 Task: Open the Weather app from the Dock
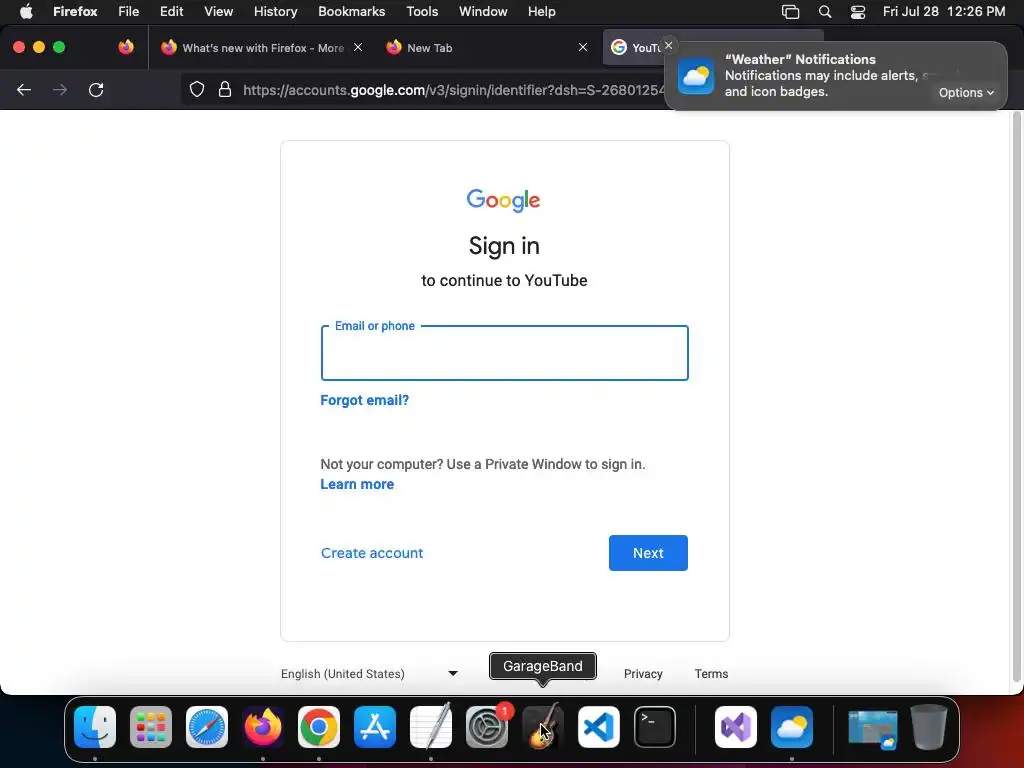tap(792, 727)
